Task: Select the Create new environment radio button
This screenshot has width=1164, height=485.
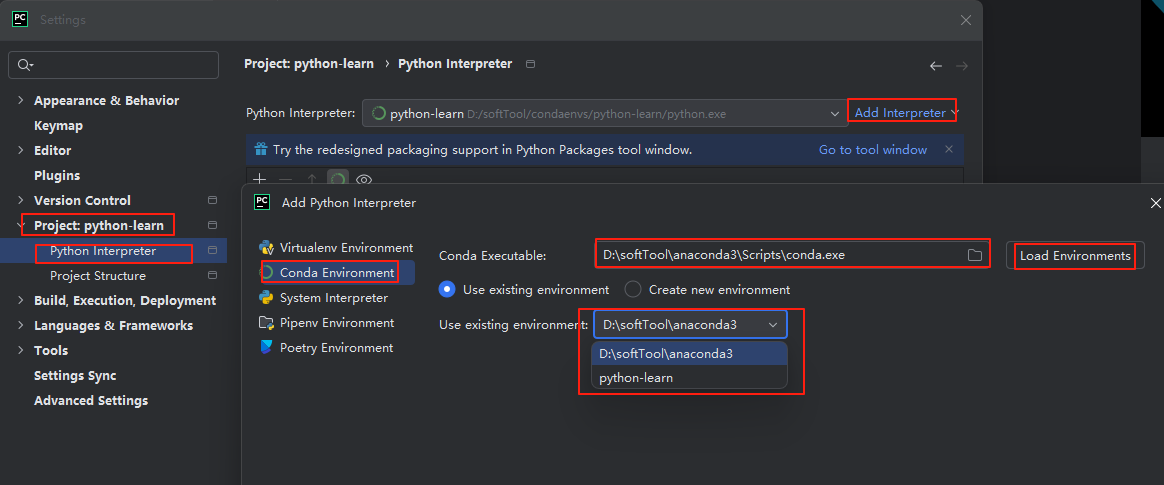Action: 632,290
